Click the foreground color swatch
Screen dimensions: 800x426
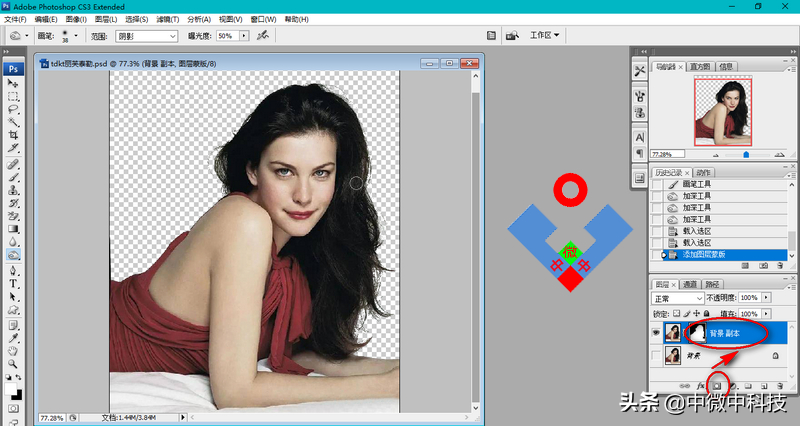(x=10, y=379)
